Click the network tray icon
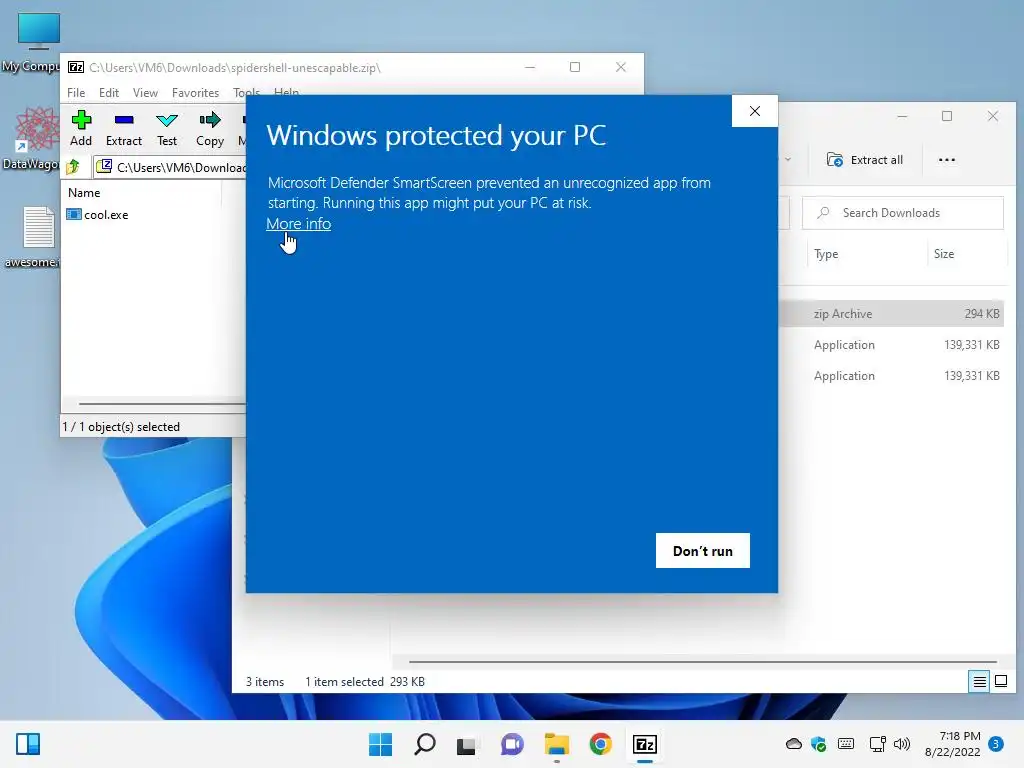This screenshot has height=768, width=1024. click(878, 744)
